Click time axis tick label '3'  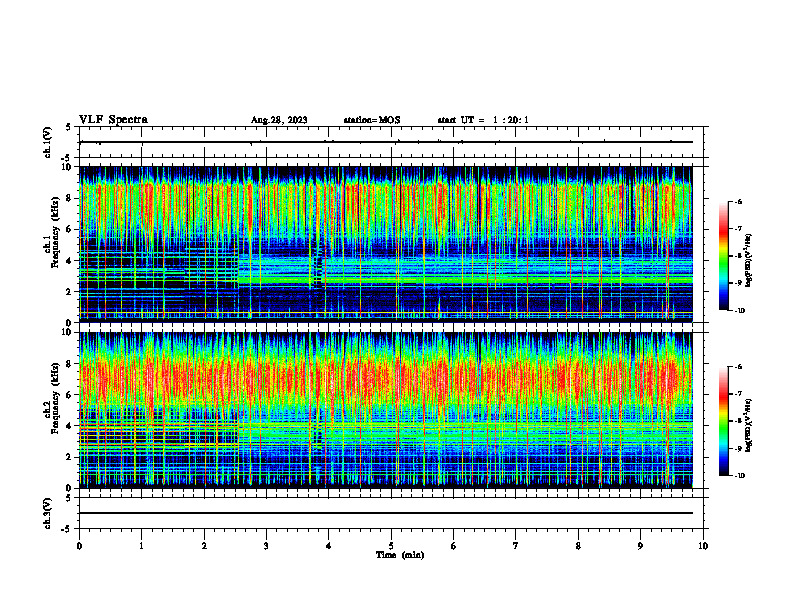pyautogui.click(x=266, y=546)
